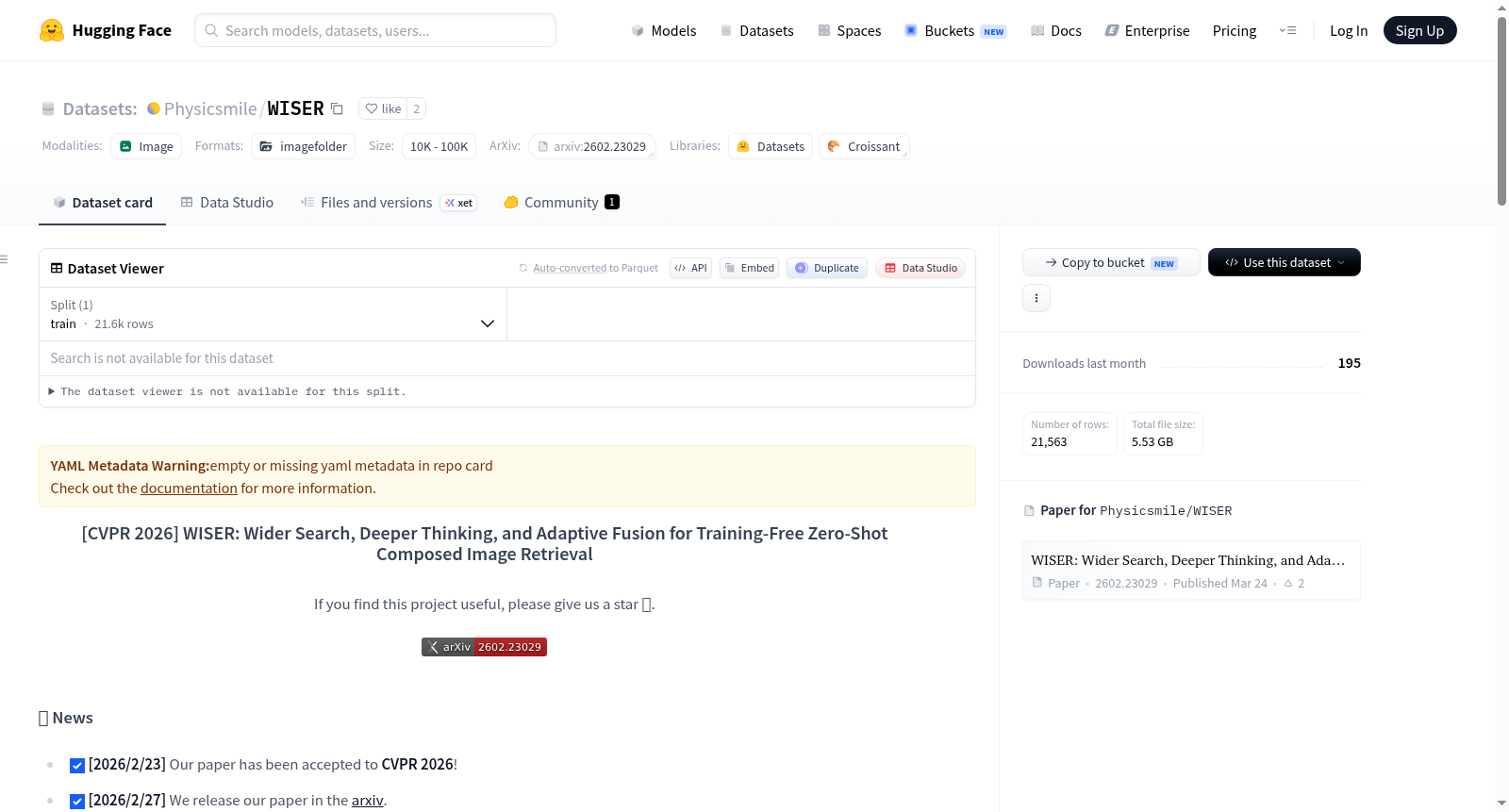
Task: Open Enterprise in the top navigation
Action: click(1147, 30)
